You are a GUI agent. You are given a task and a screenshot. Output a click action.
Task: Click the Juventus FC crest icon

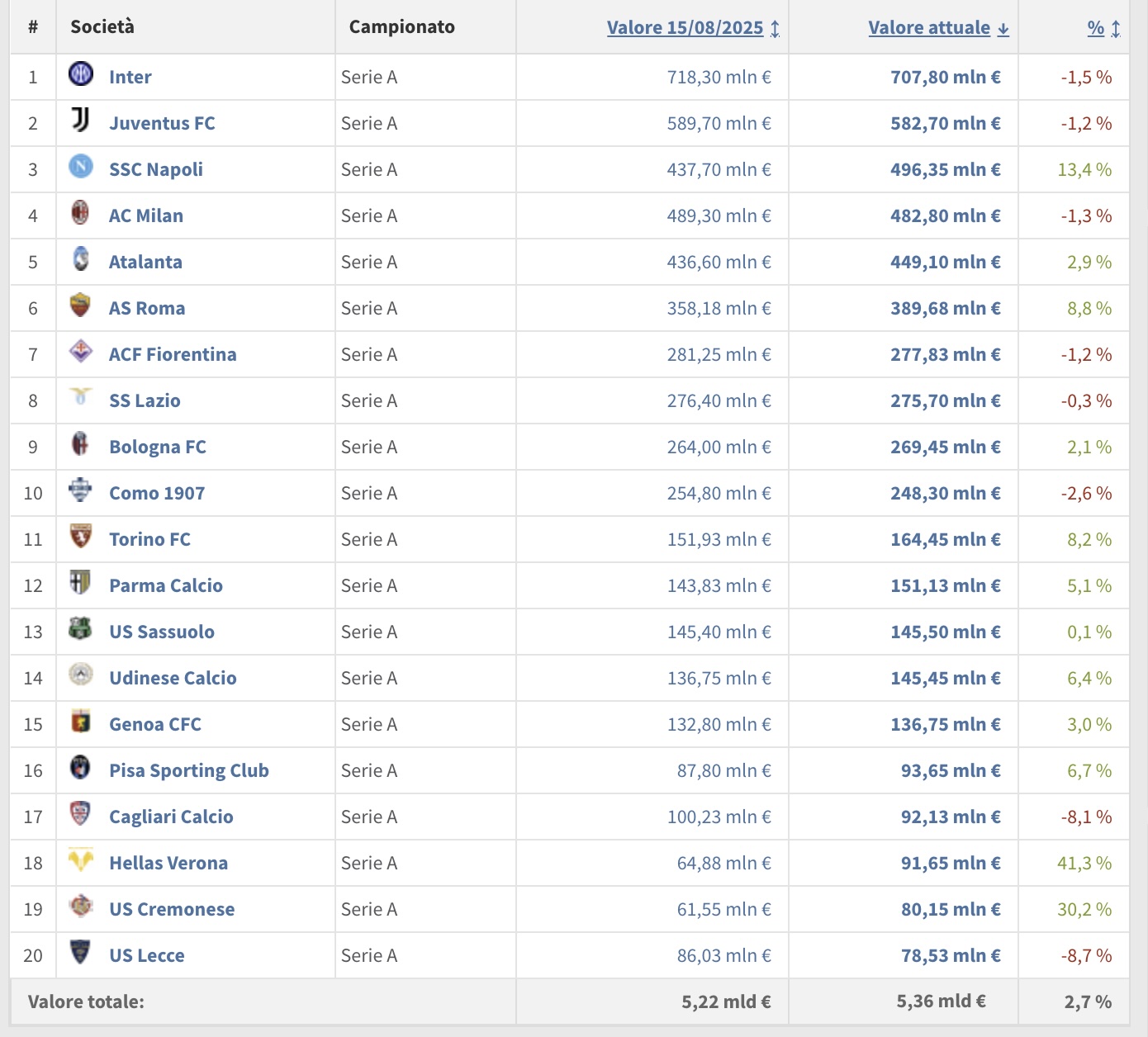pos(80,121)
